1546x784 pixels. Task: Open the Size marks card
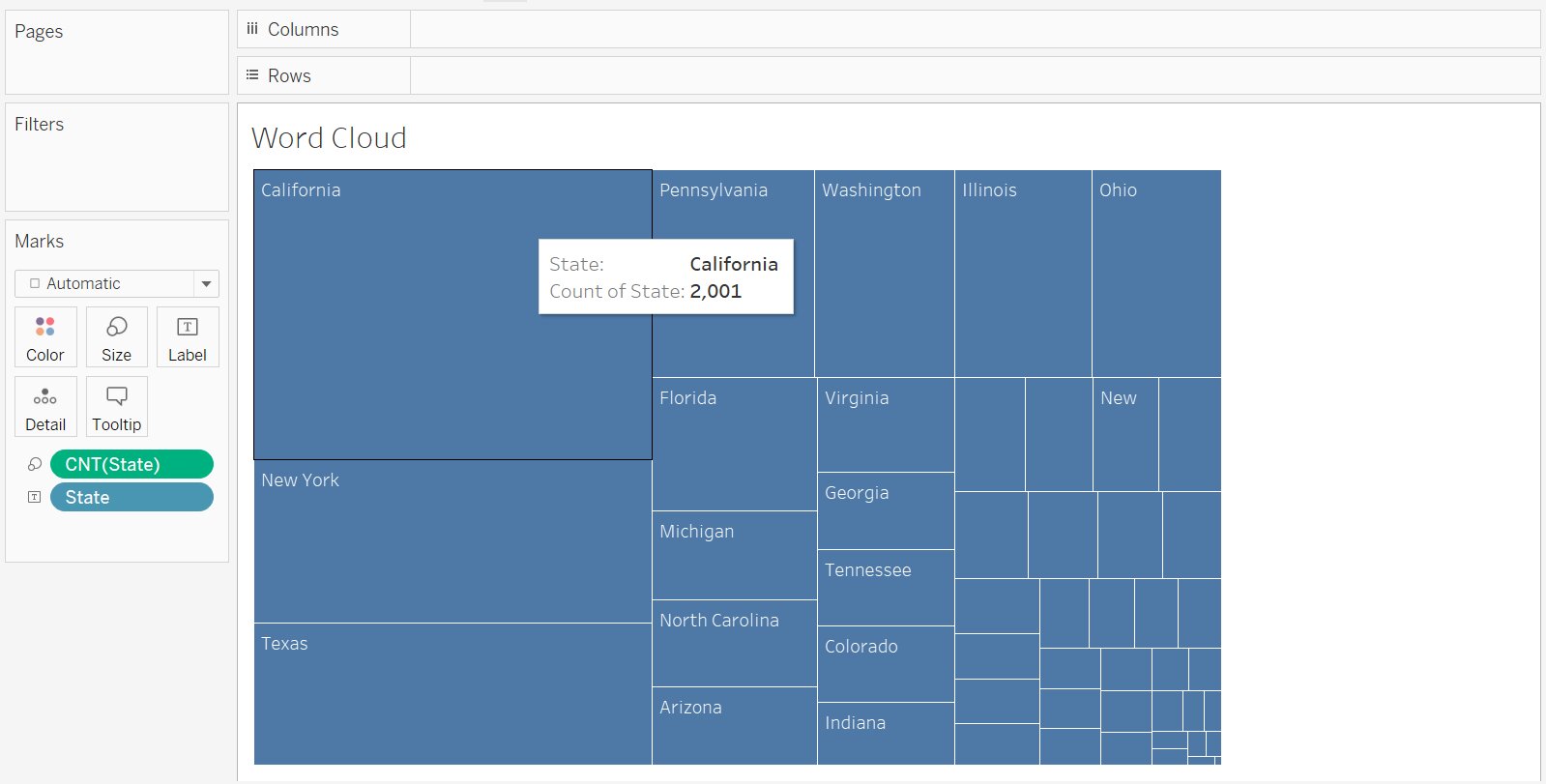click(116, 337)
